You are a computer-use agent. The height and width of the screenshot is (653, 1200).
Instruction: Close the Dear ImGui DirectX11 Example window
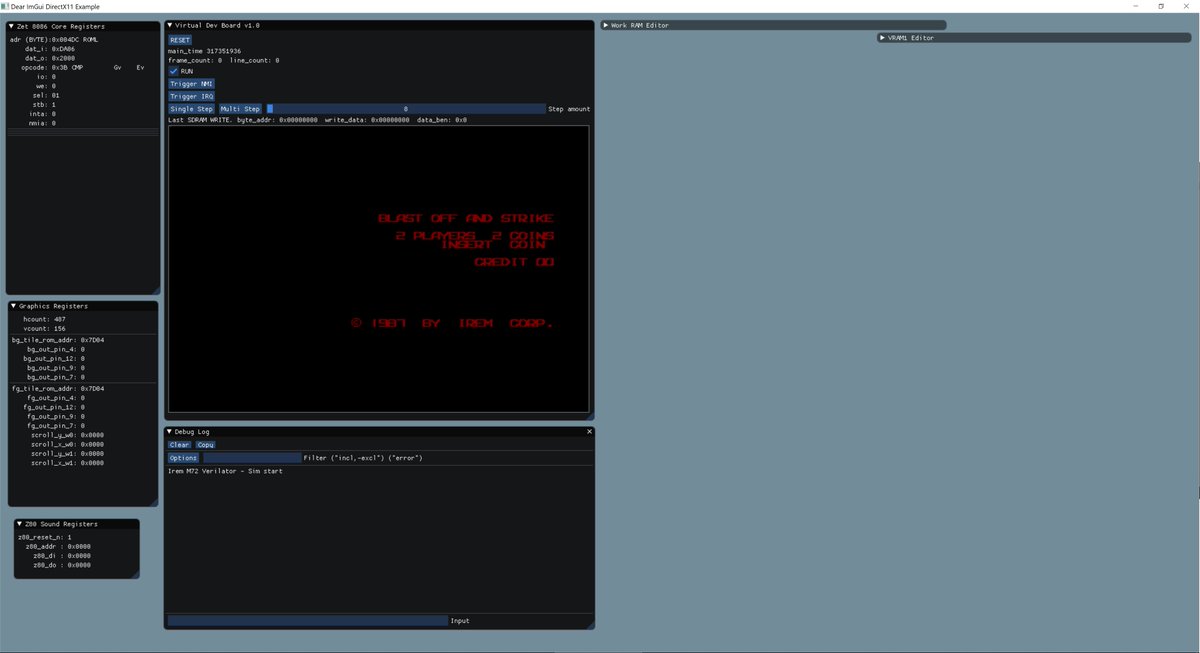point(1188,6)
